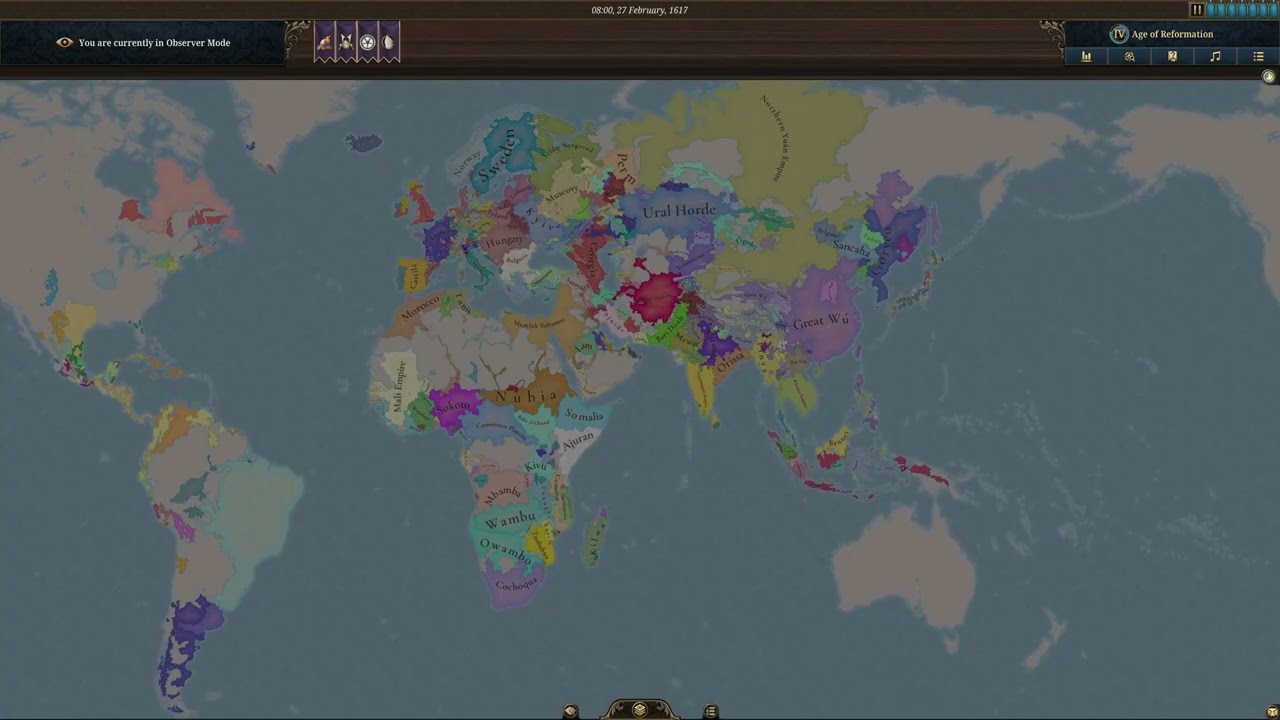
Task: Select Great Wu on the map
Action: pos(820,321)
